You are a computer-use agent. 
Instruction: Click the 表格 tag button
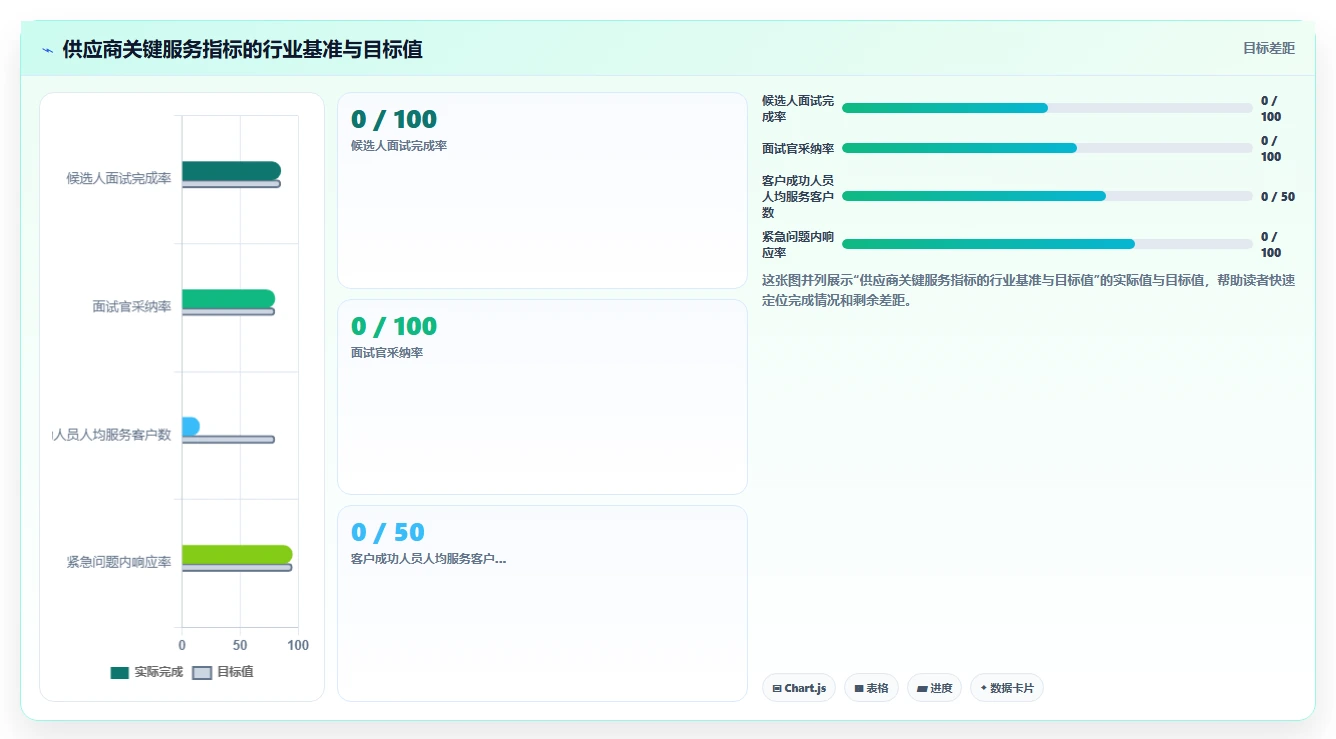pyautogui.click(x=872, y=688)
